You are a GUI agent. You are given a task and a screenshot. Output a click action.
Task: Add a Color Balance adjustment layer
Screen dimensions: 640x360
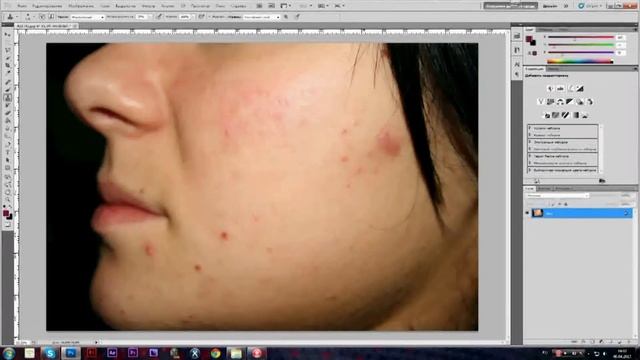(x=561, y=102)
